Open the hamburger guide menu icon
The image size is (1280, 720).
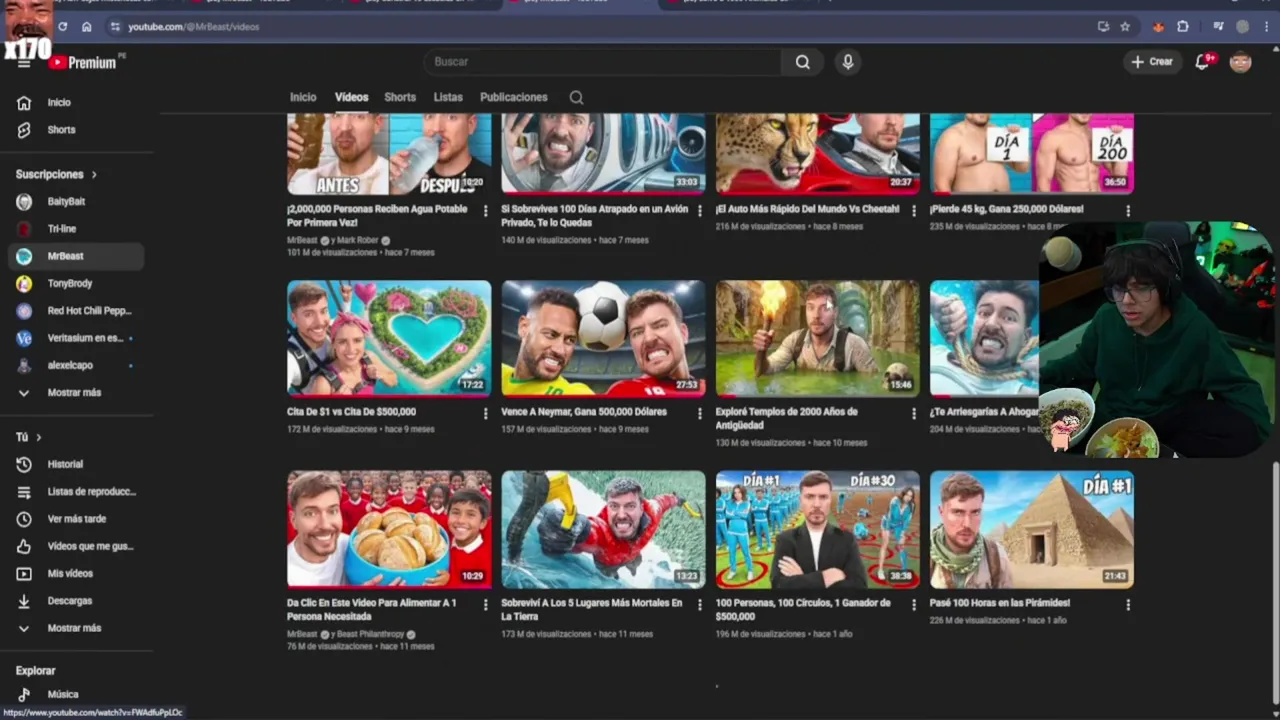pyautogui.click(x=24, y=63)
